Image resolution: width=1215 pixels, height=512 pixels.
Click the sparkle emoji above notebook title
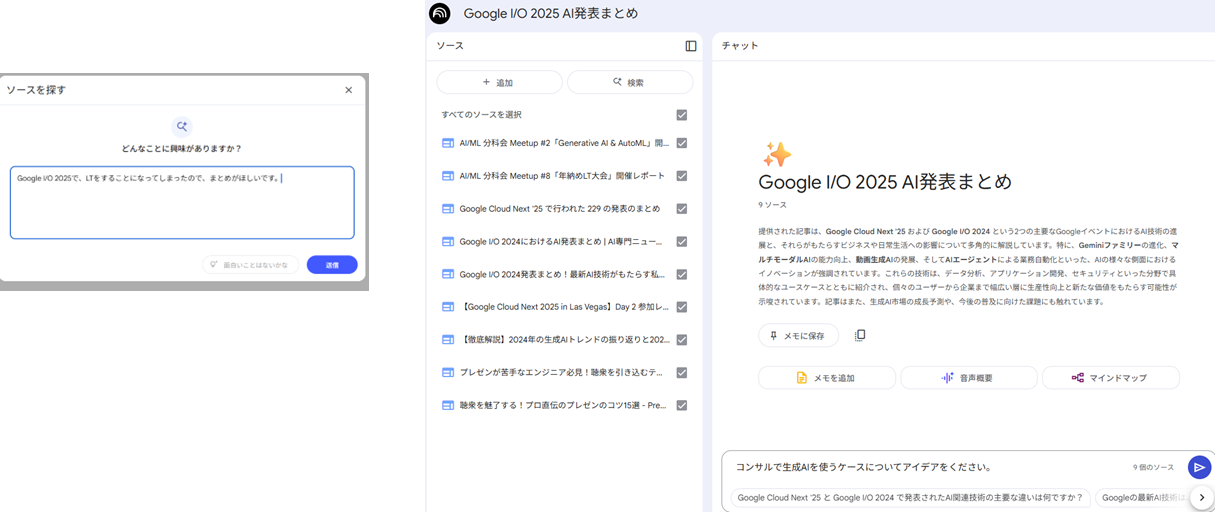point(776,155)
